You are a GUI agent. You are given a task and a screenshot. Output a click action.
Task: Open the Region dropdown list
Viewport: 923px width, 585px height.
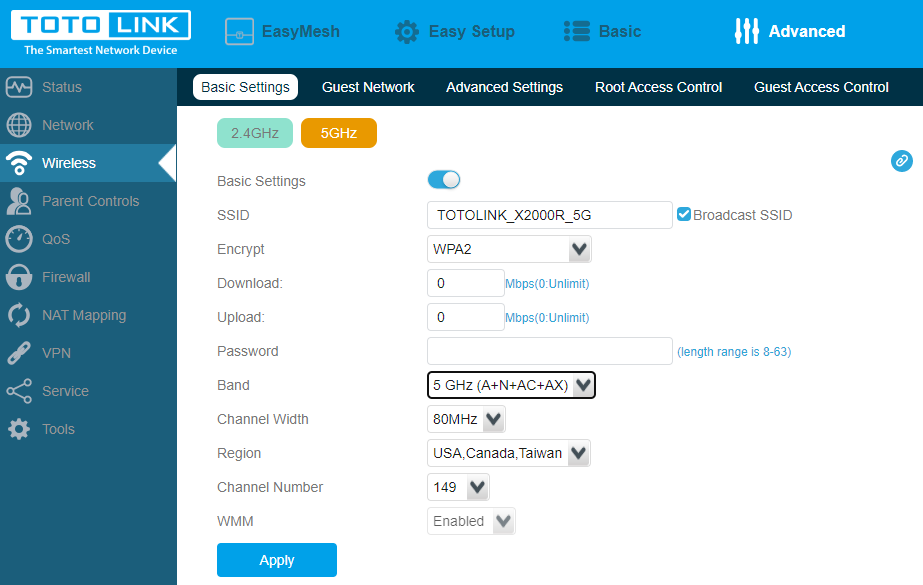509,453
